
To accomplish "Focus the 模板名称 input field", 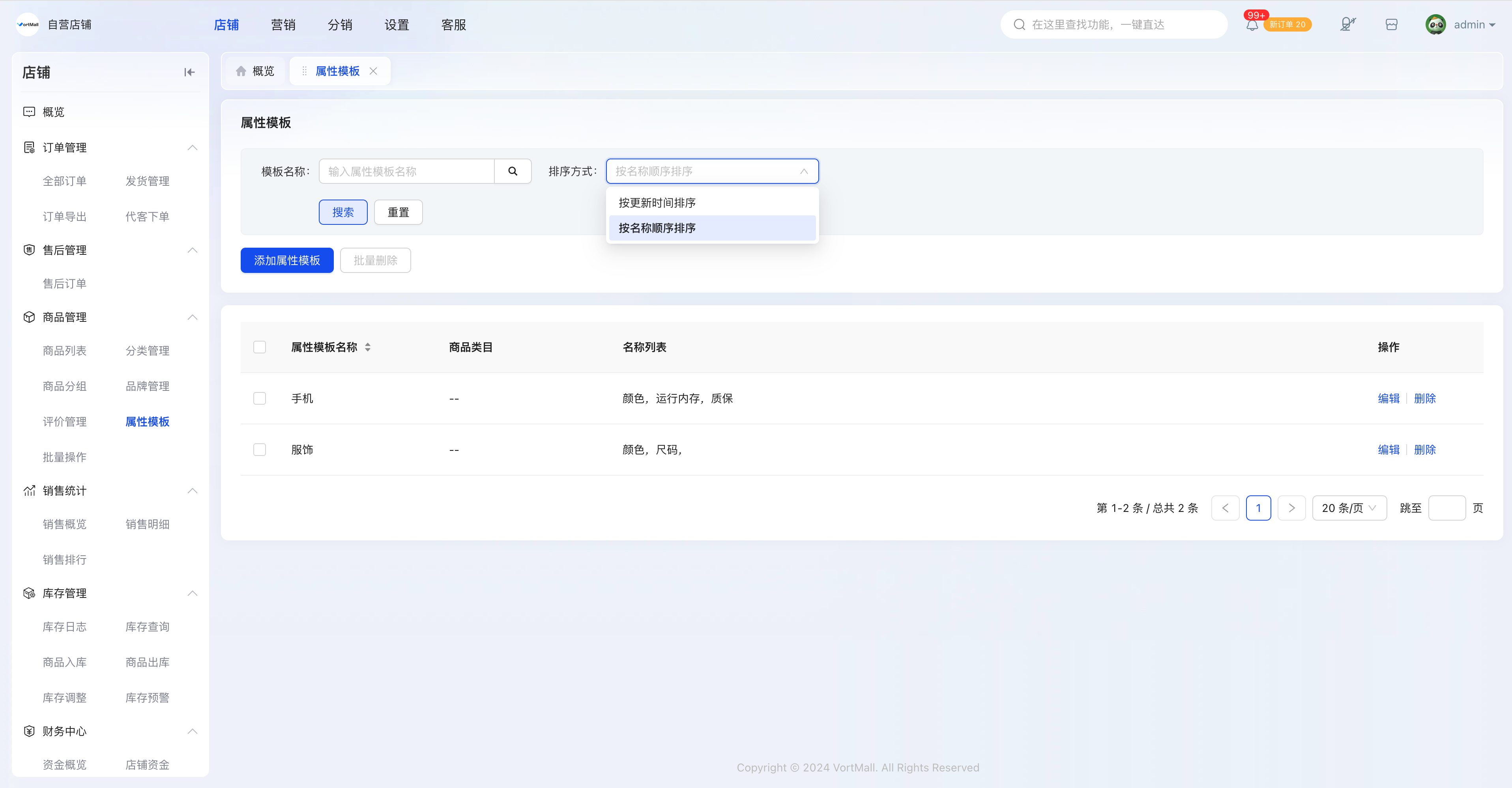I will pos(406,171).
